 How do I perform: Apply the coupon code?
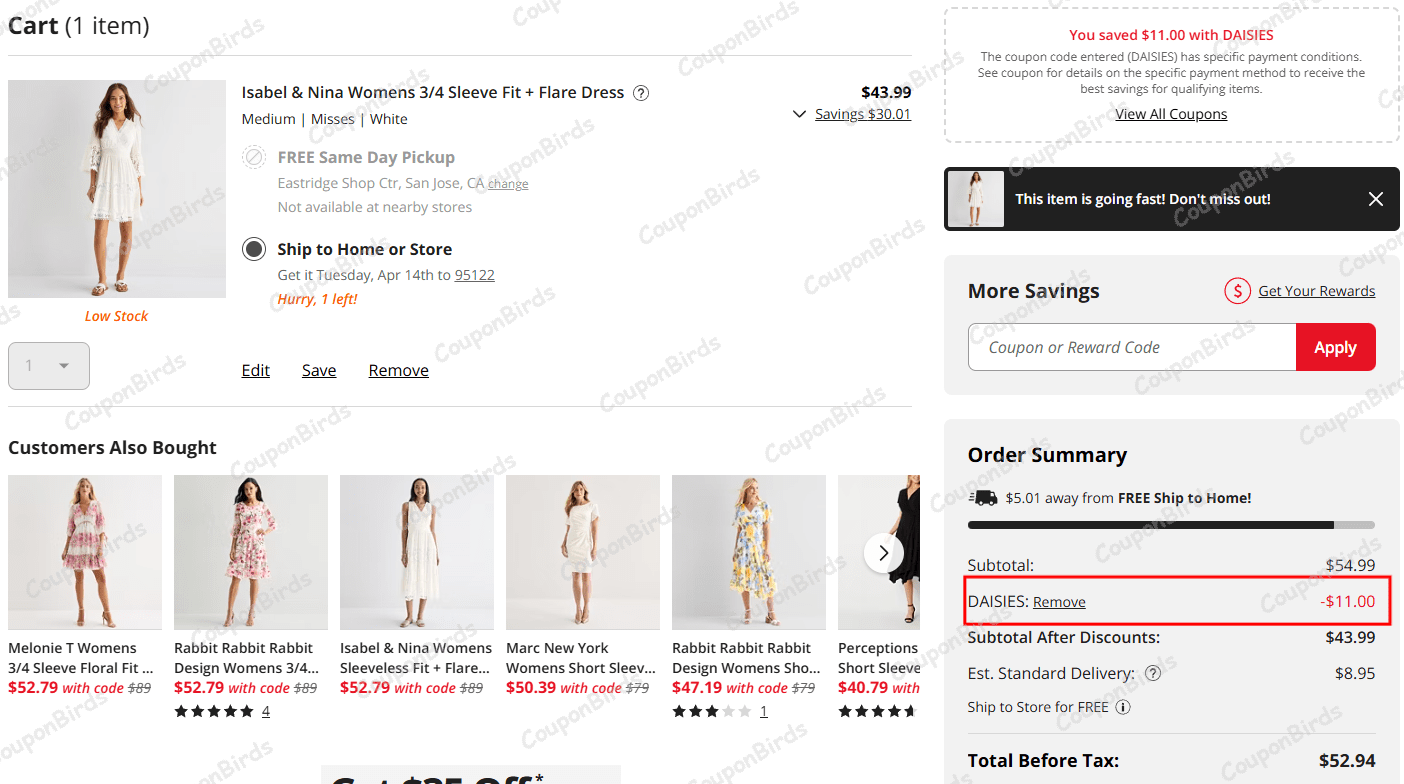1336,347
